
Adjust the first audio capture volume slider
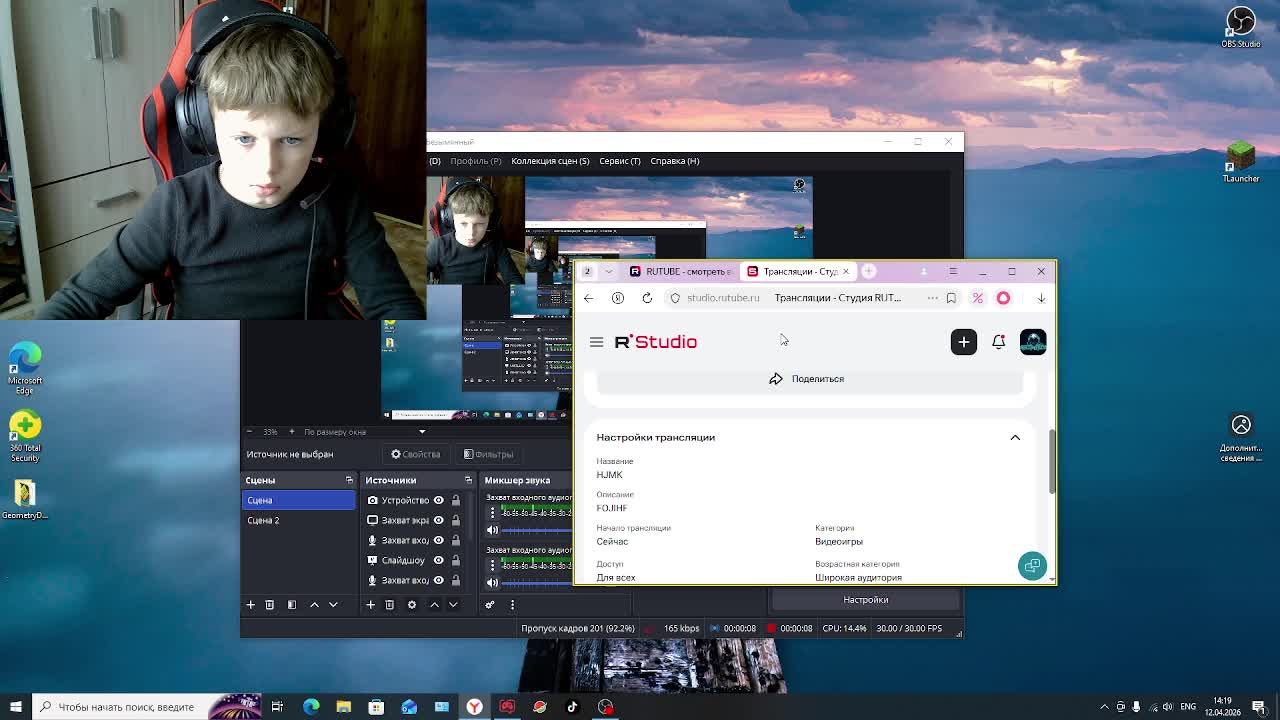[x=536, y=530]
